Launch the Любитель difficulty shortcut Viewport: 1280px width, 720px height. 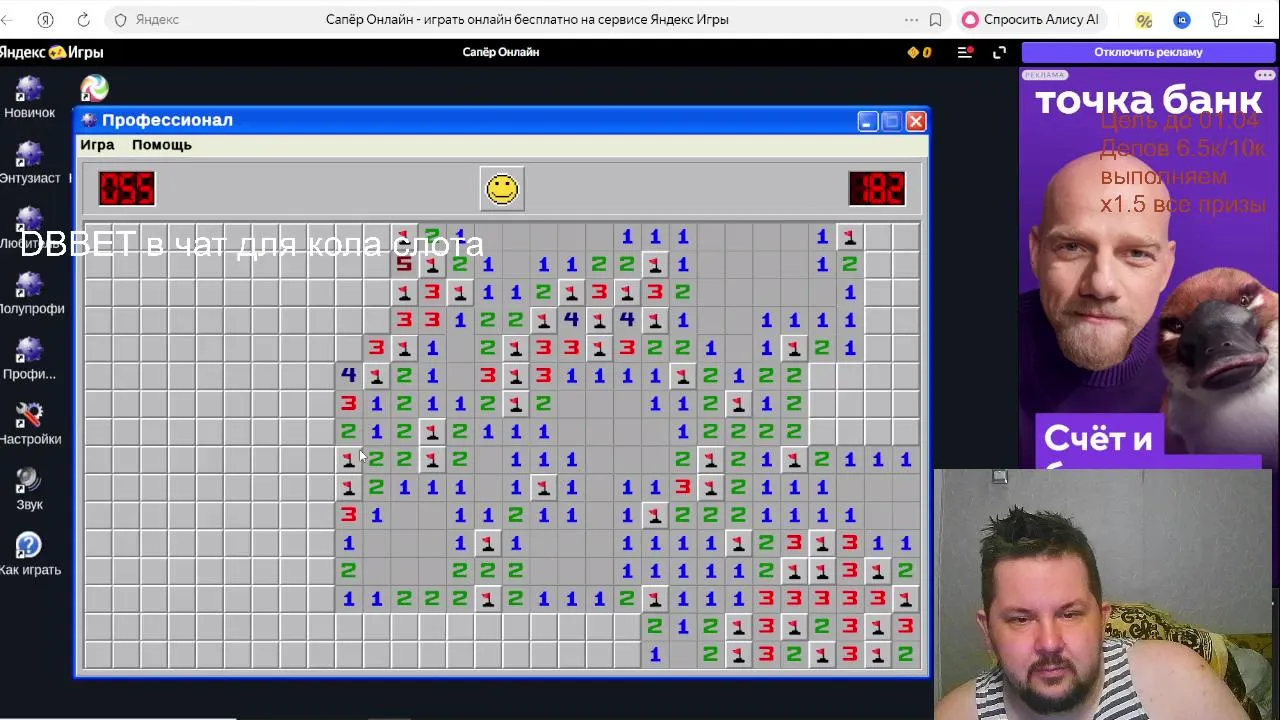pyautogui.click(x=29, y=228)
